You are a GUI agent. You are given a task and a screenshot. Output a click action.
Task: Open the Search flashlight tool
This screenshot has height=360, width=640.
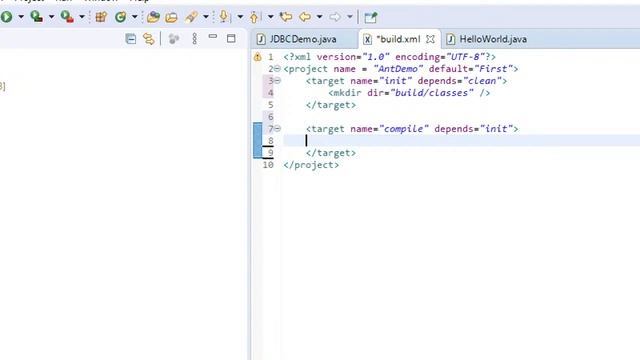point(191,17)
